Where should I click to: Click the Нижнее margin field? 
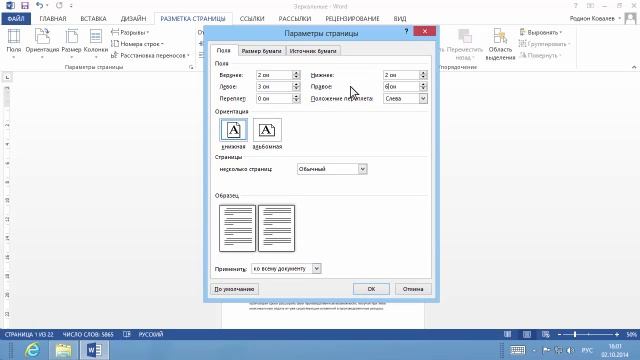[x=401, y=75]
